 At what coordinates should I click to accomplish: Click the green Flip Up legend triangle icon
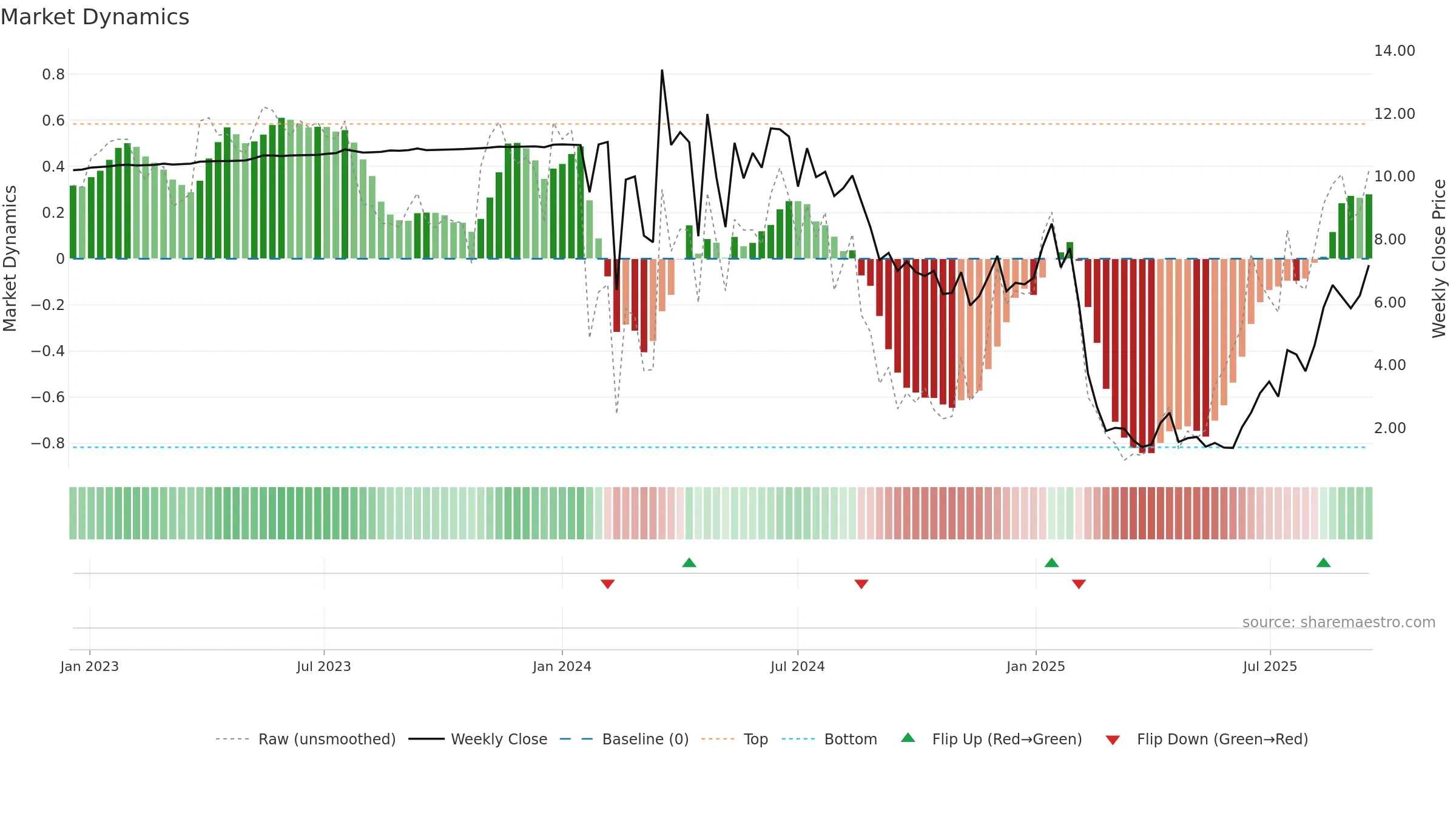point(908,738)
